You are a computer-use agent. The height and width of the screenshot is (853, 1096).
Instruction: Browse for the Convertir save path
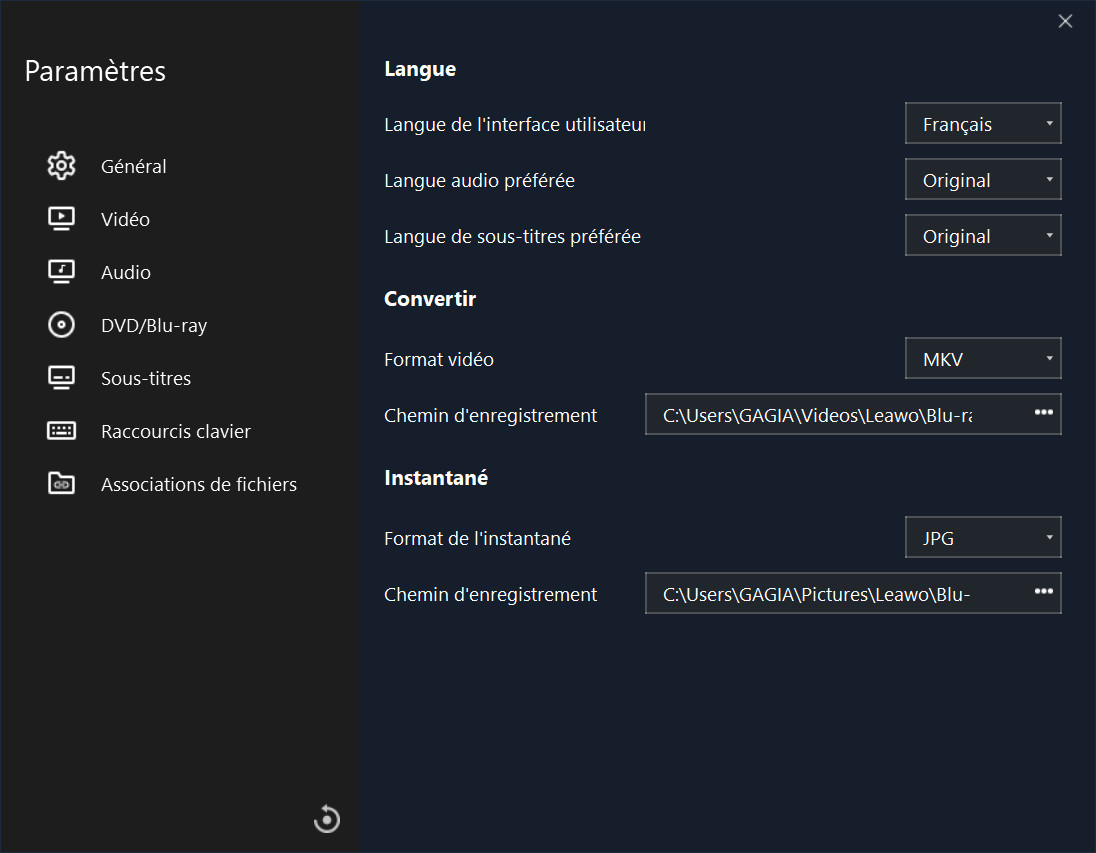point(1043,413)
